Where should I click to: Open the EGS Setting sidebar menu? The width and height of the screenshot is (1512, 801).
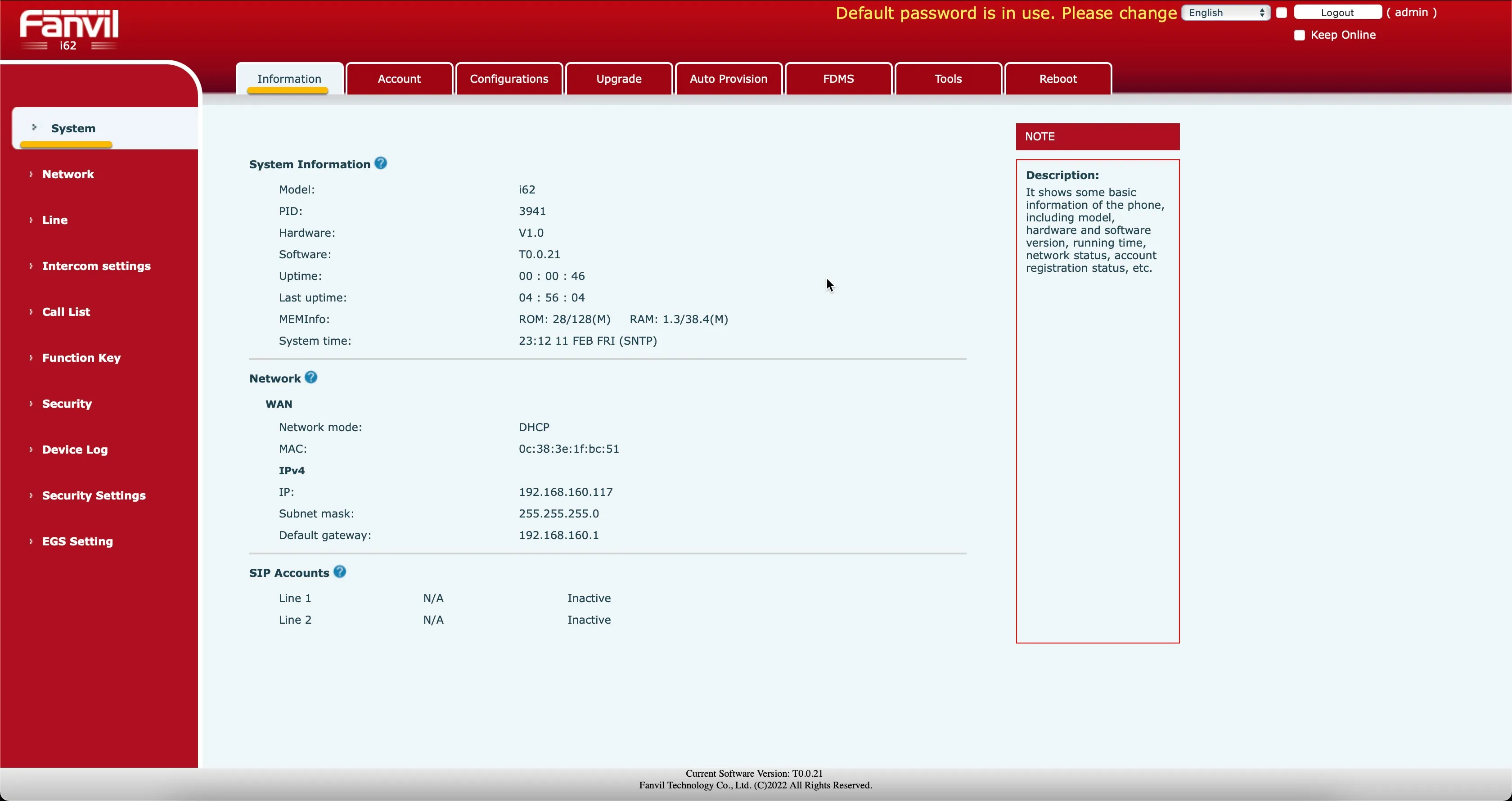pyautogui.click(x=77, y=541)
